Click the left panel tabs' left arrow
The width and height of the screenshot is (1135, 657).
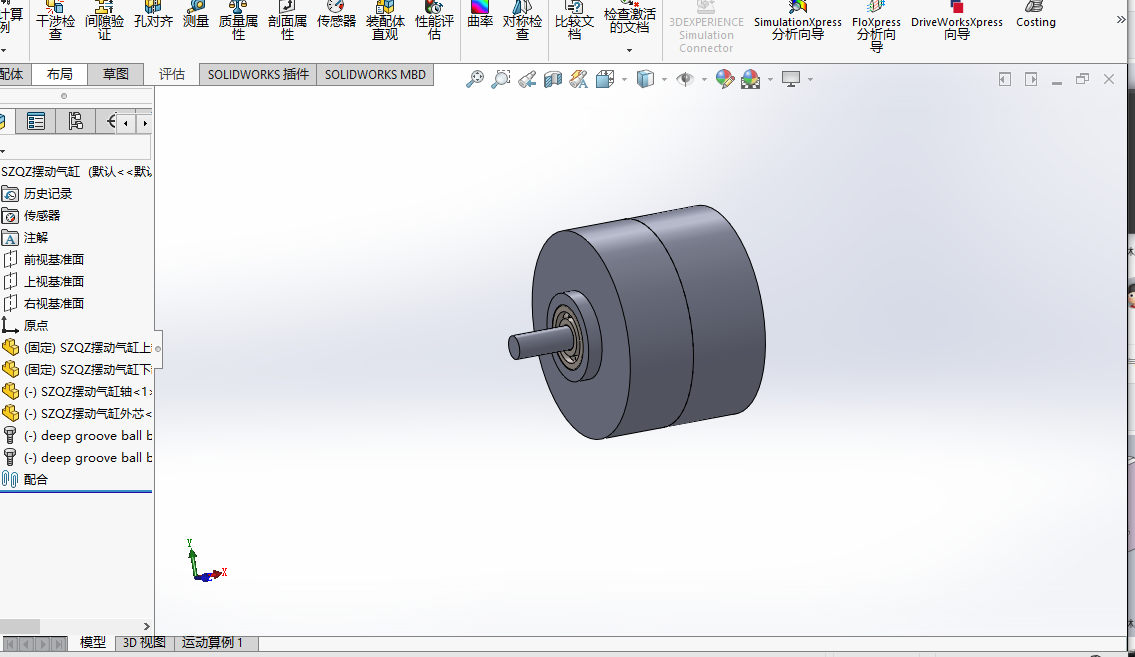pos(126,123)
